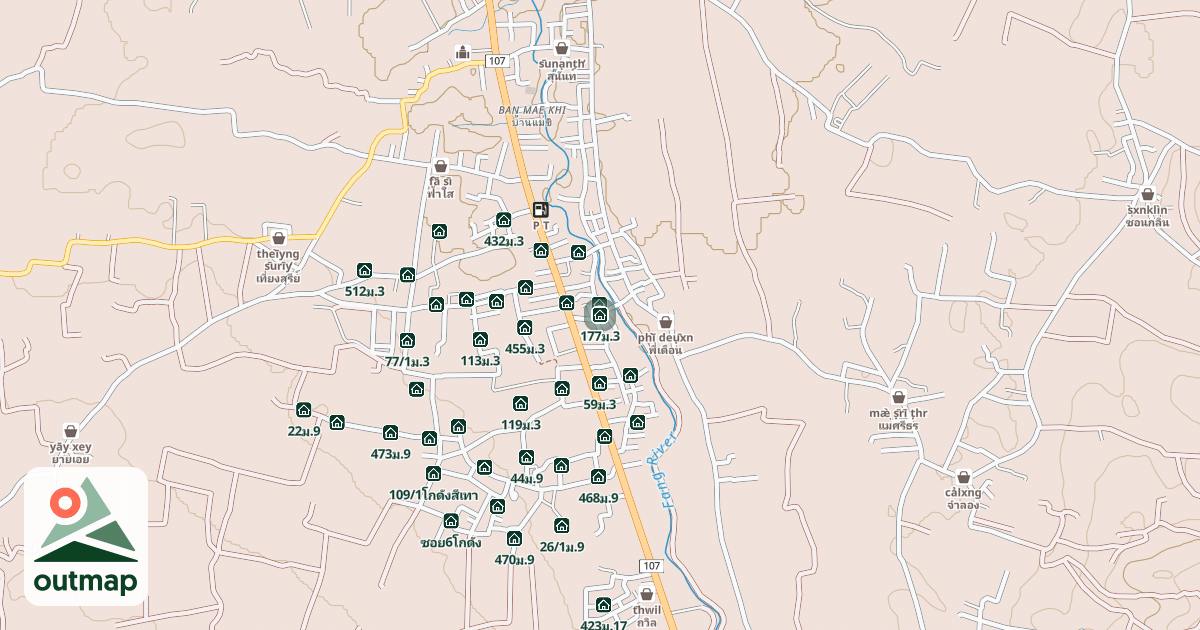Click the yāy xey shop icon
1200x630 pixels.
70,431
